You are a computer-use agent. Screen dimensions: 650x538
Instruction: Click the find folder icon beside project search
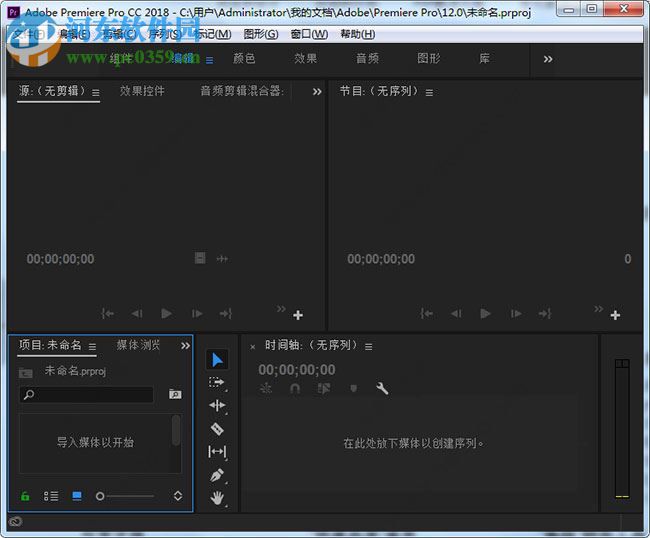point(175,394)
